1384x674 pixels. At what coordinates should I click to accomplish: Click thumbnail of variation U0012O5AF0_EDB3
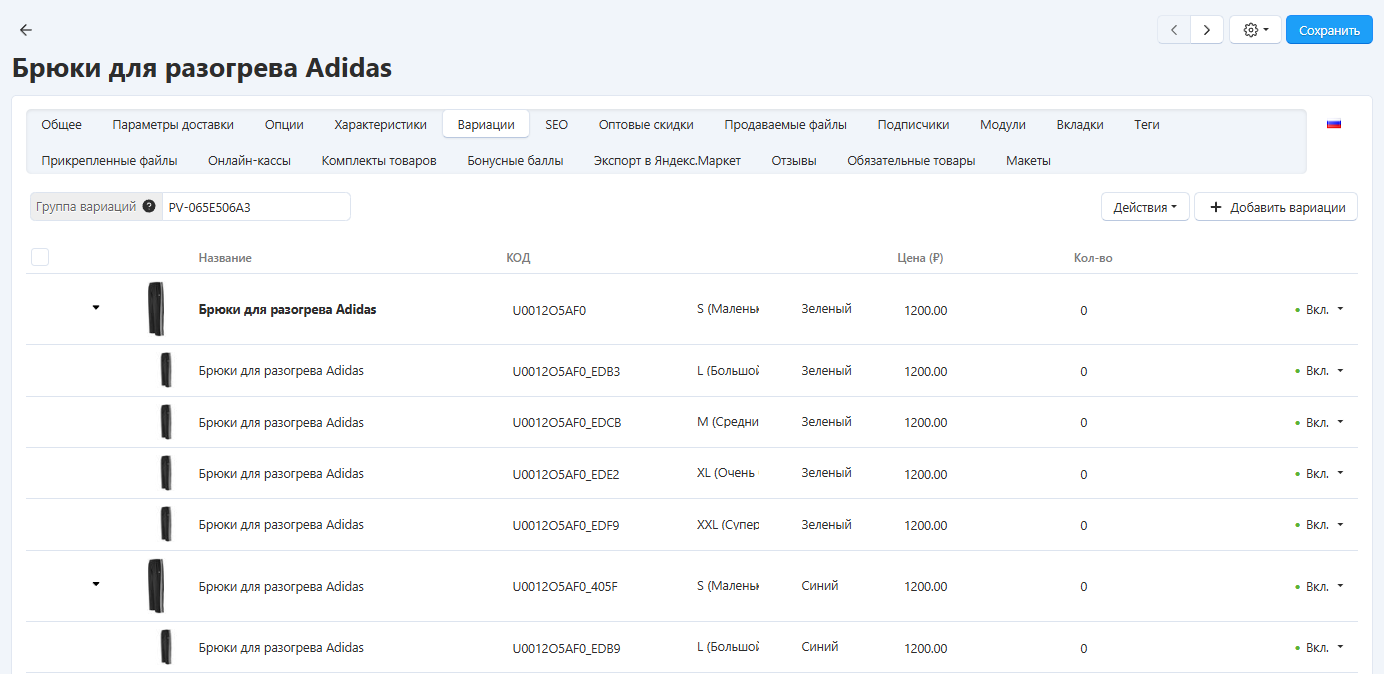[x=166, y=370]
